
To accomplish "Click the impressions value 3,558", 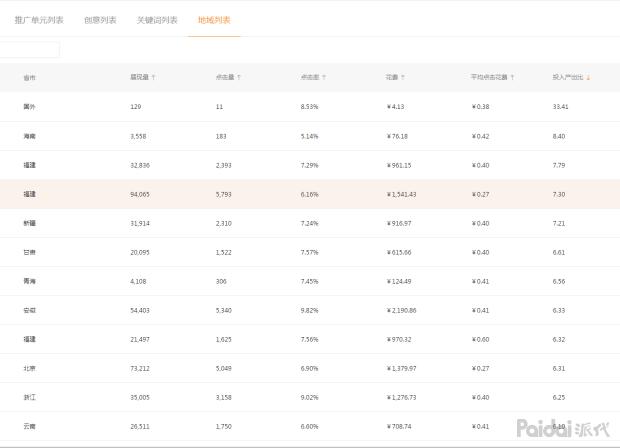I will tap(138, 136).
